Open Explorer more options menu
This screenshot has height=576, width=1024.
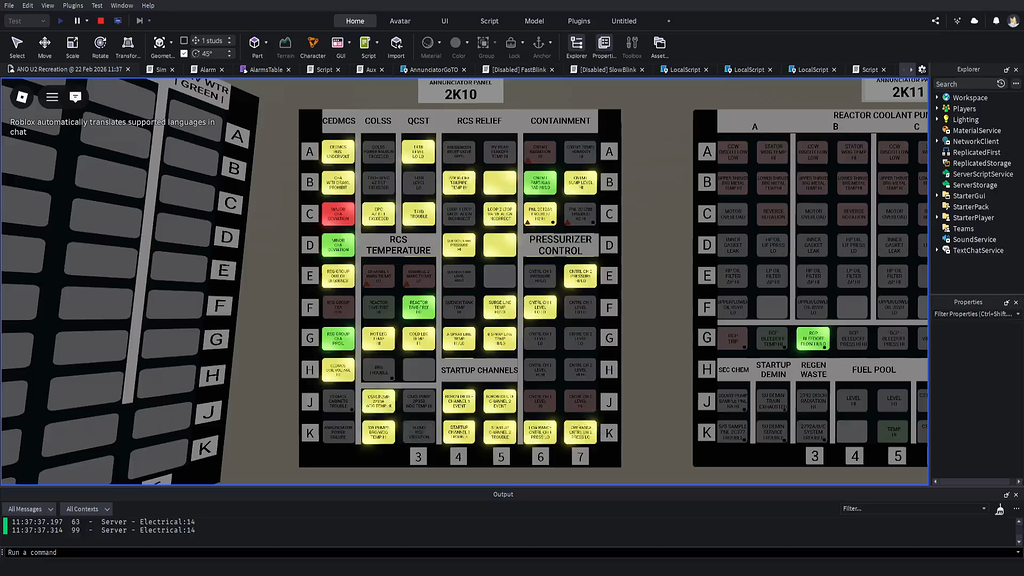(1016, 84)
